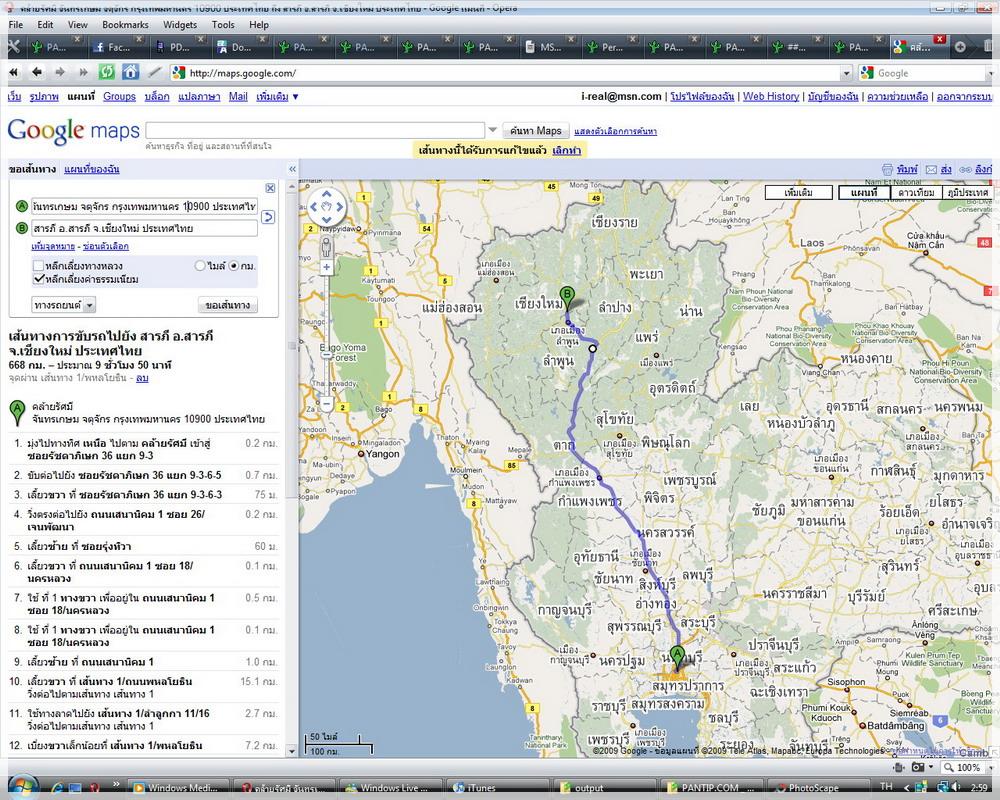
Task: Click the Rewind navigation button
Action: pos(13,73)
